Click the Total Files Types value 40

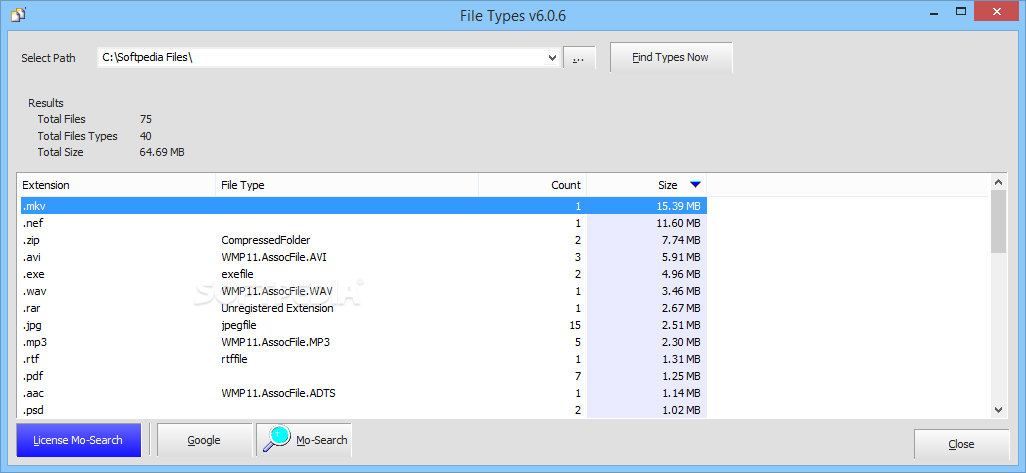[x=146, y=136]
